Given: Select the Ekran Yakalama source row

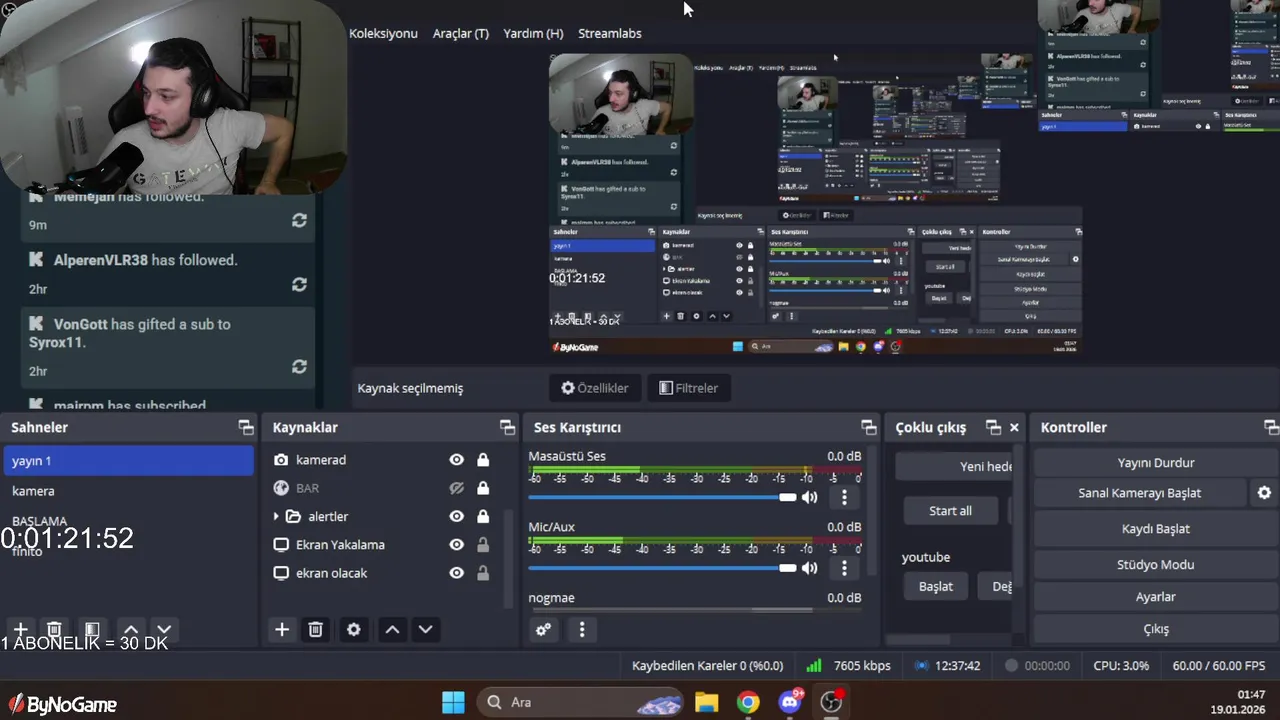Looking at the screenshot, I should coord(340,545).
